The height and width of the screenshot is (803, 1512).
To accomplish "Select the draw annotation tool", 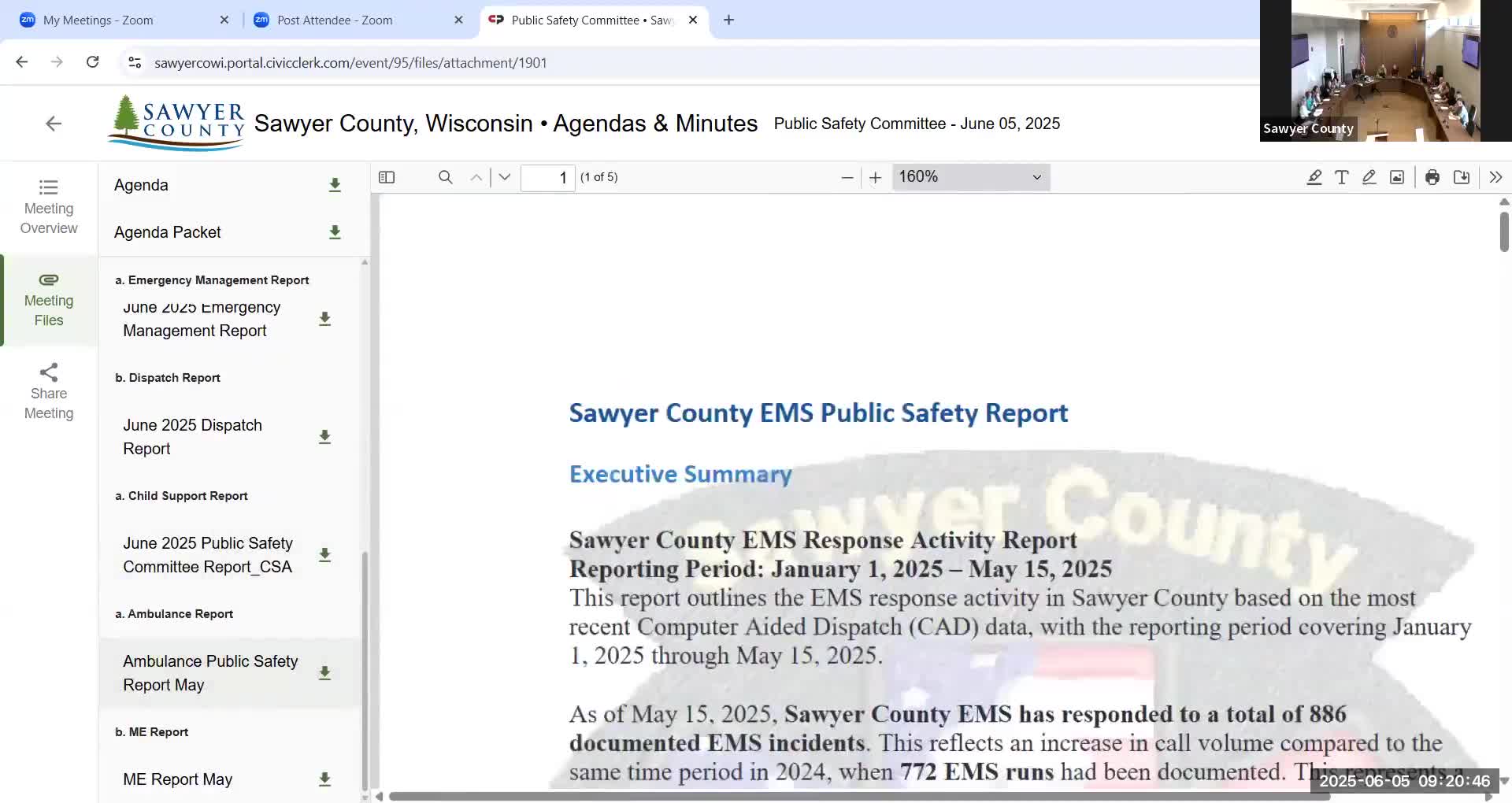I will click(1369, 177).
